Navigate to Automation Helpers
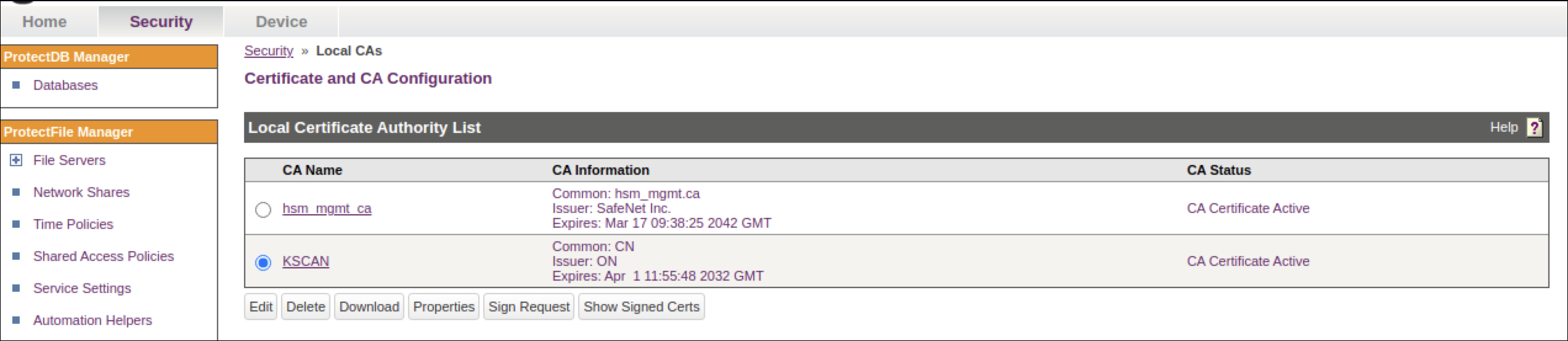Viewport: 1568px width, 341px height. coord(92,320)
